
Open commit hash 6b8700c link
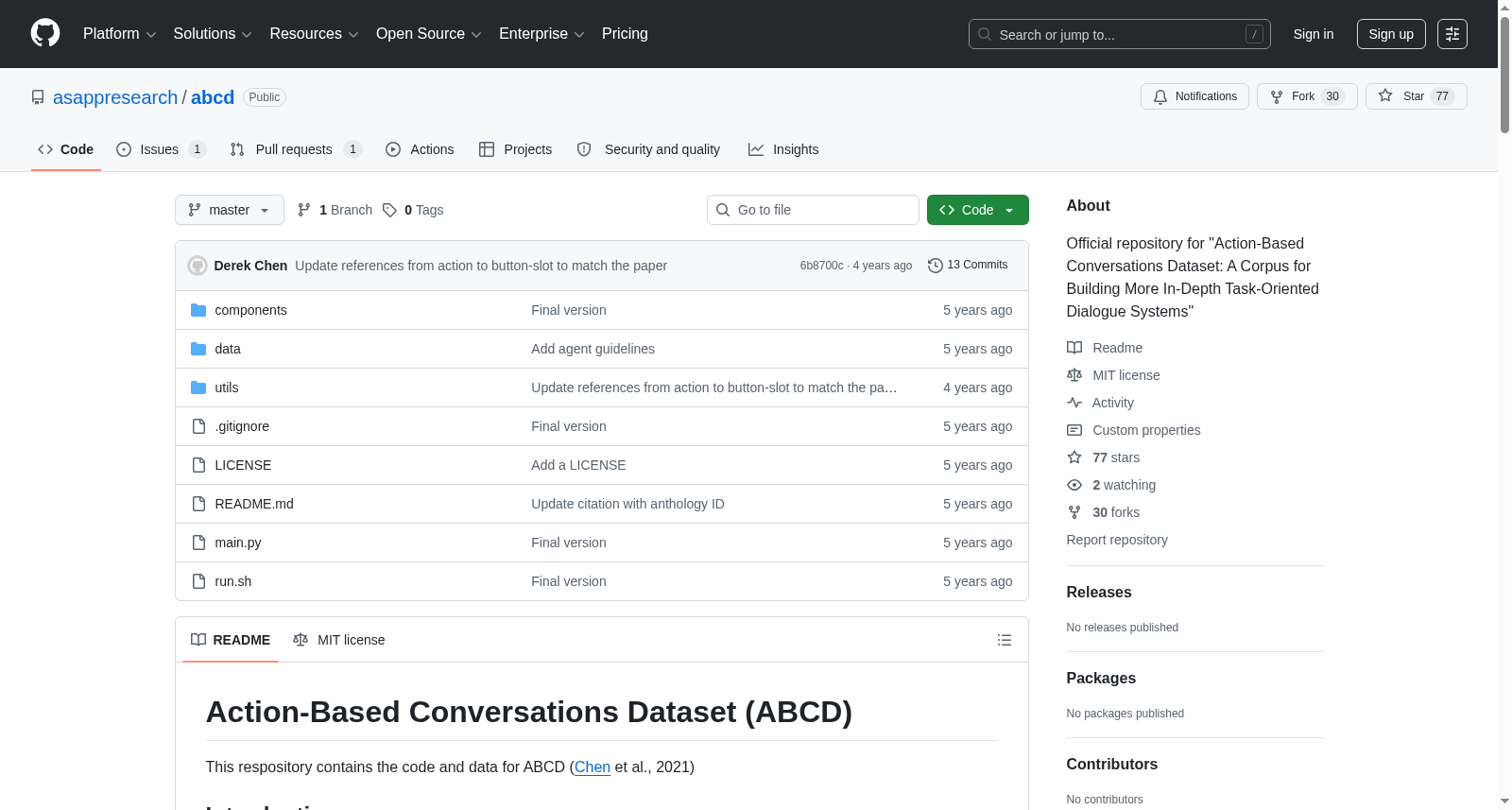[x=821, y=266]
